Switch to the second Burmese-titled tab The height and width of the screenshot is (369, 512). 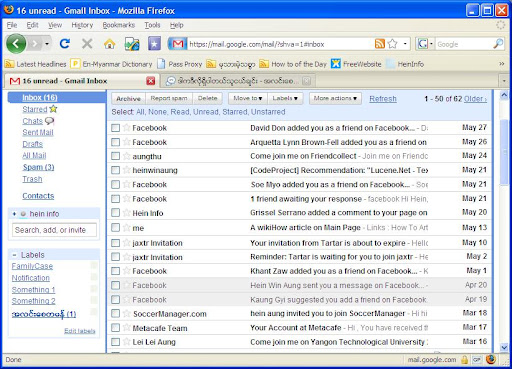pos(238,81)
